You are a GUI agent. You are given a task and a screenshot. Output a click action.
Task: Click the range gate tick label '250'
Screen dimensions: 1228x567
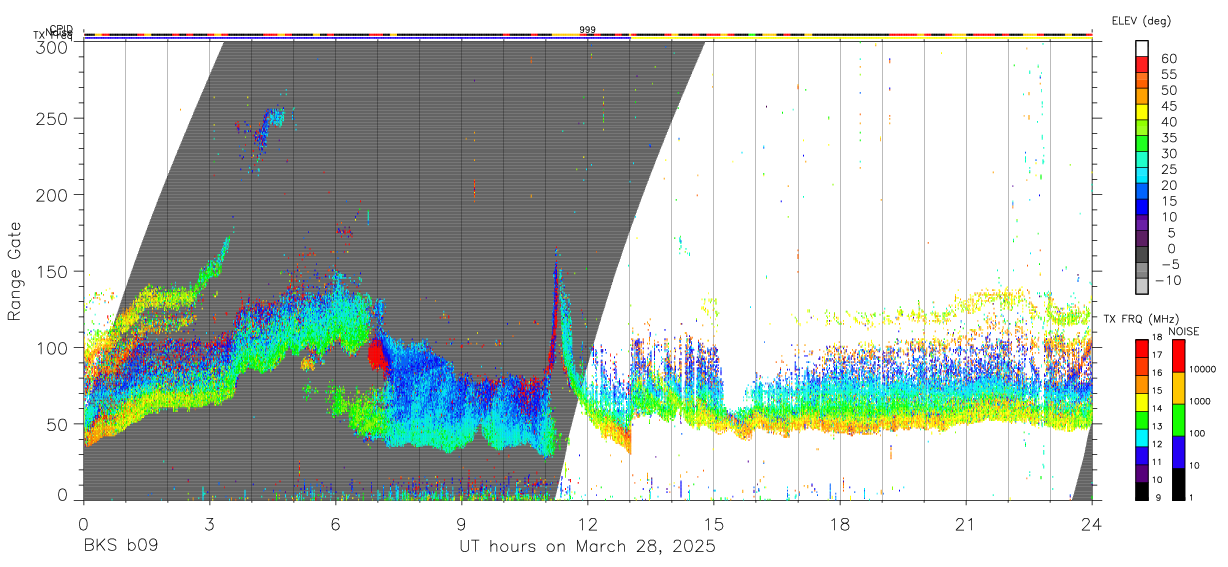(x=52, y=119)
